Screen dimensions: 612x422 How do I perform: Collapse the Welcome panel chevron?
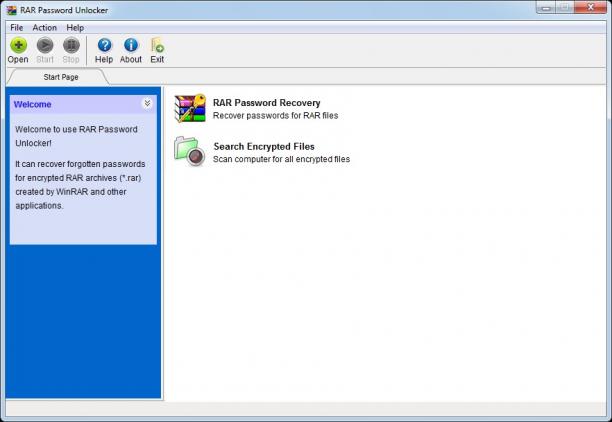[147, 103]
